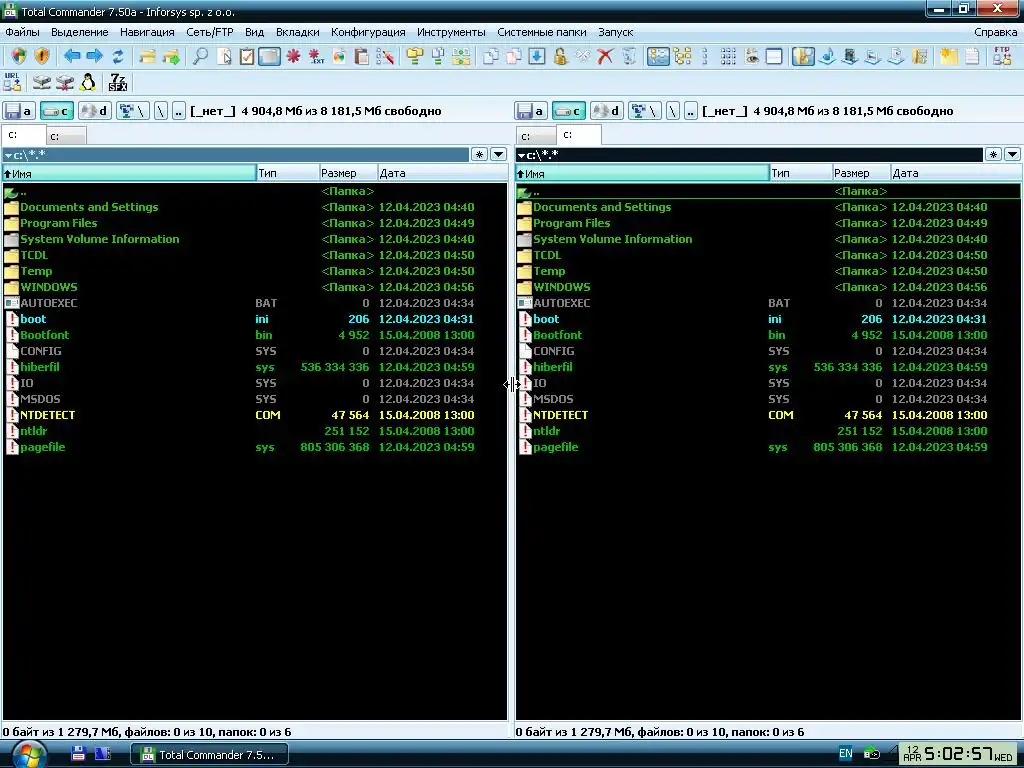The image size is (1024, 768).
Task: Open the magnifying glass search tool
Action: point(200,56)
